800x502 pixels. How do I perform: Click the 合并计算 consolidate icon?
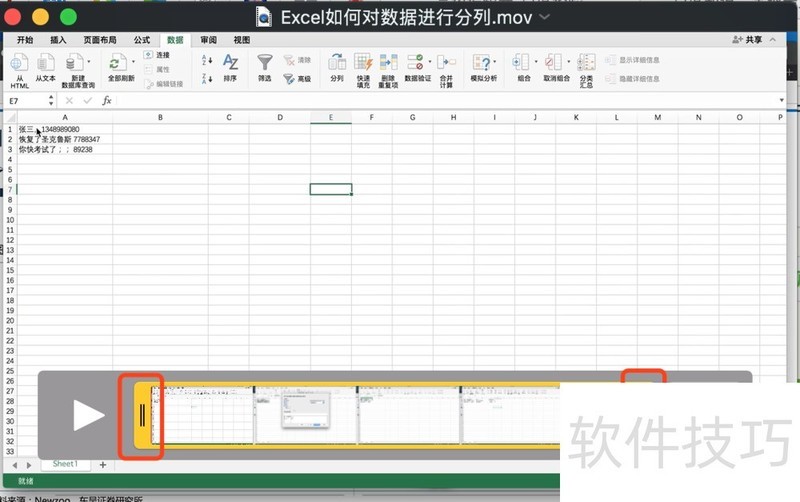point(446,63)
